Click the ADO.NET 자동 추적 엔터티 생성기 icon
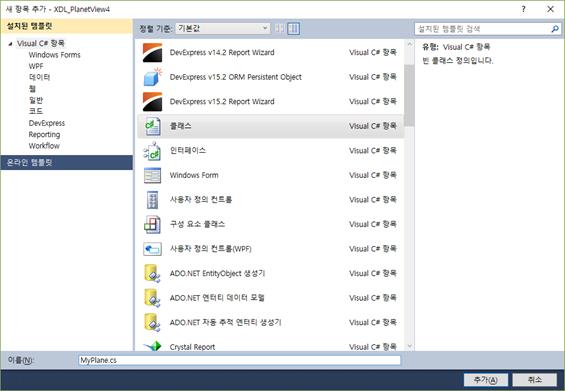565x391 pixels. [152, 322]
